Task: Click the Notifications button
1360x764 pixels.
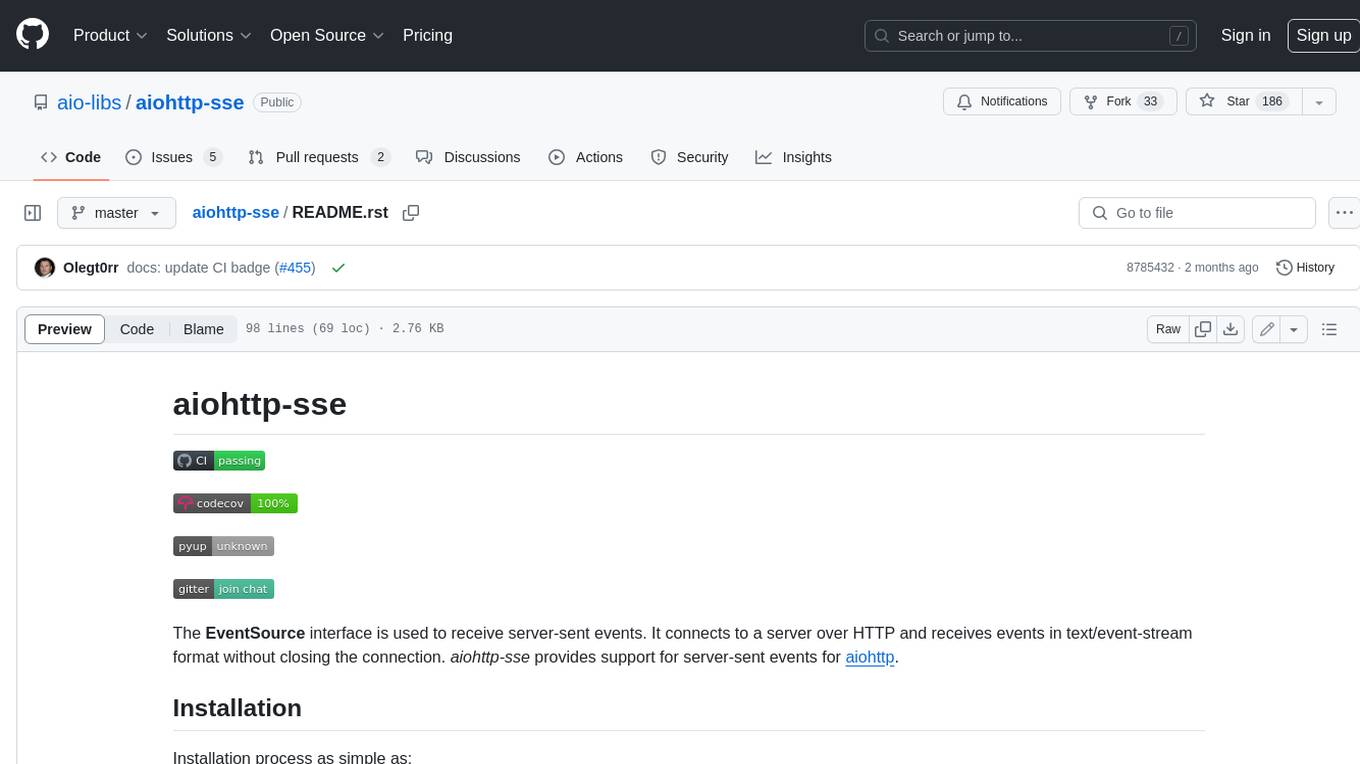Action: (x=1002, y=101)
